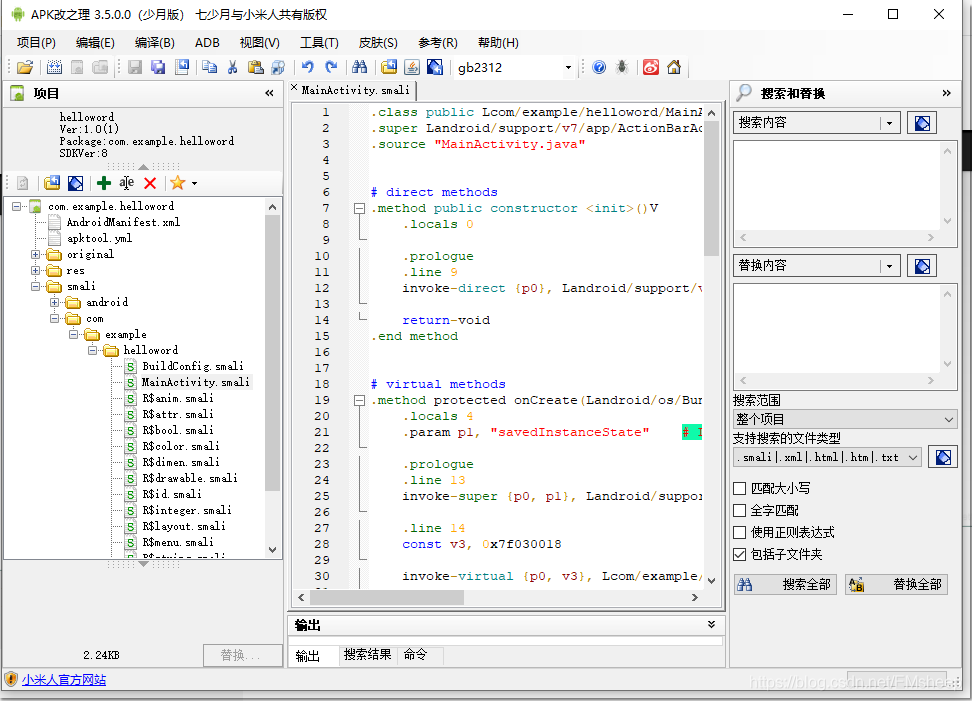The image size is (972, 701).
Task: Click the blue-arrow icon after Java cup
Action: 435,67
